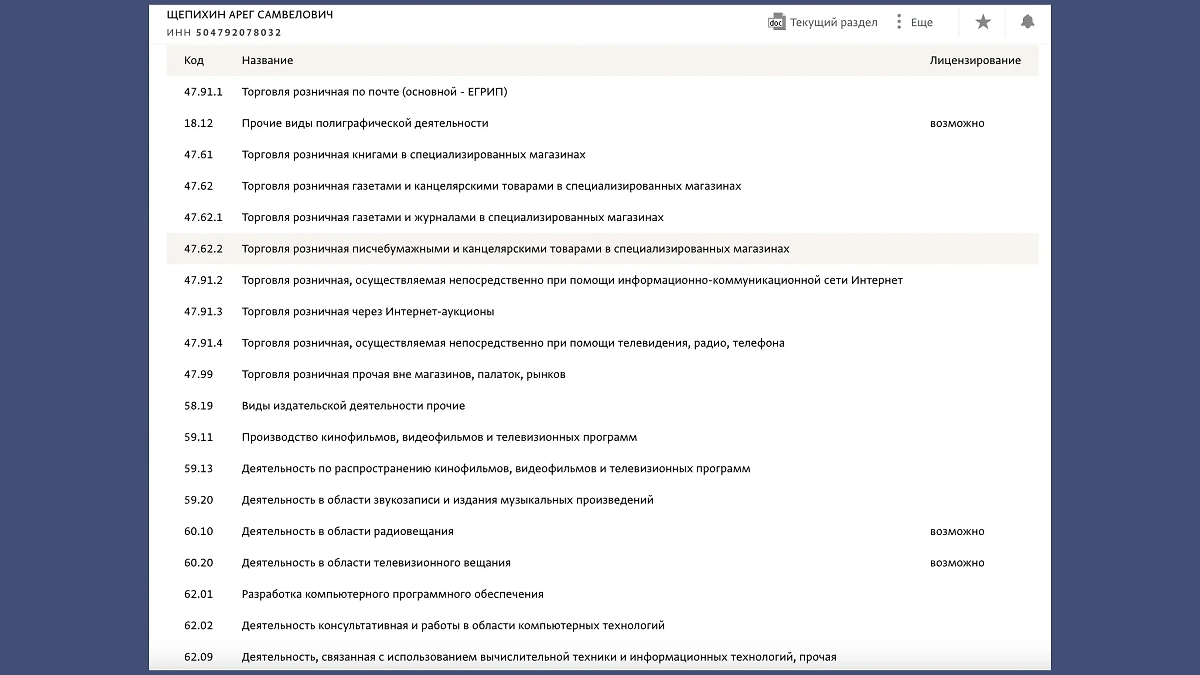
Task: Select the Internet-auctions retail row 47.91.3
Action: tap(368, 312)
